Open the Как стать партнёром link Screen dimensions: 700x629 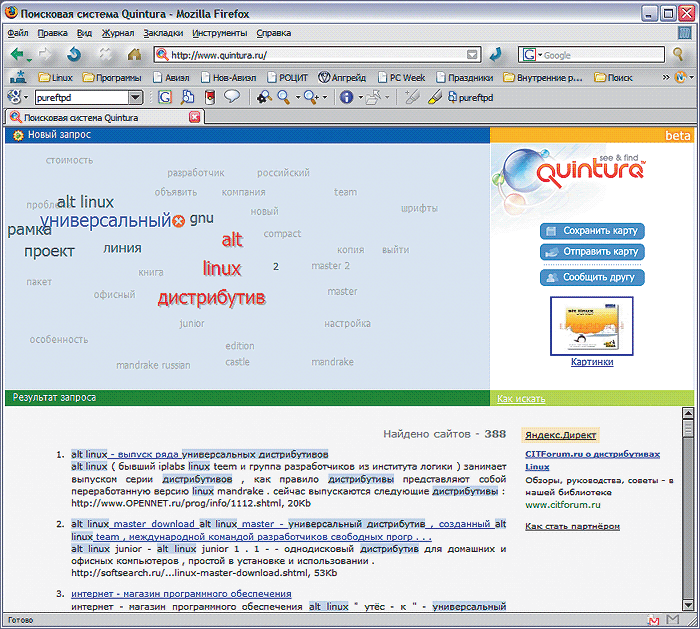click(x=572, y=526)
